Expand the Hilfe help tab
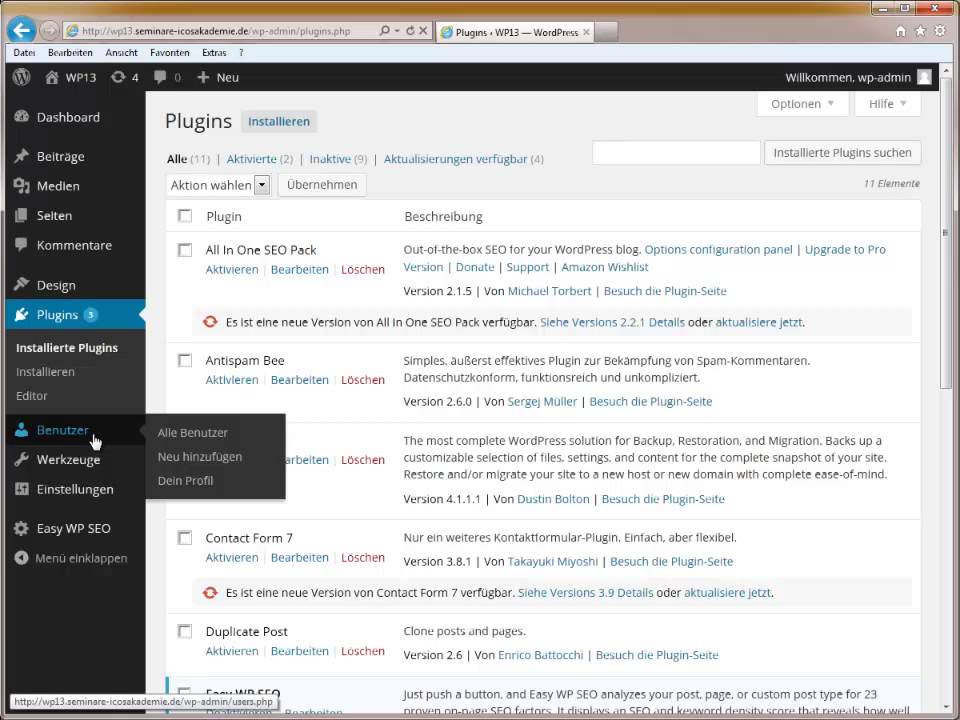The image size is (960, 720). (x=887, y=104)
